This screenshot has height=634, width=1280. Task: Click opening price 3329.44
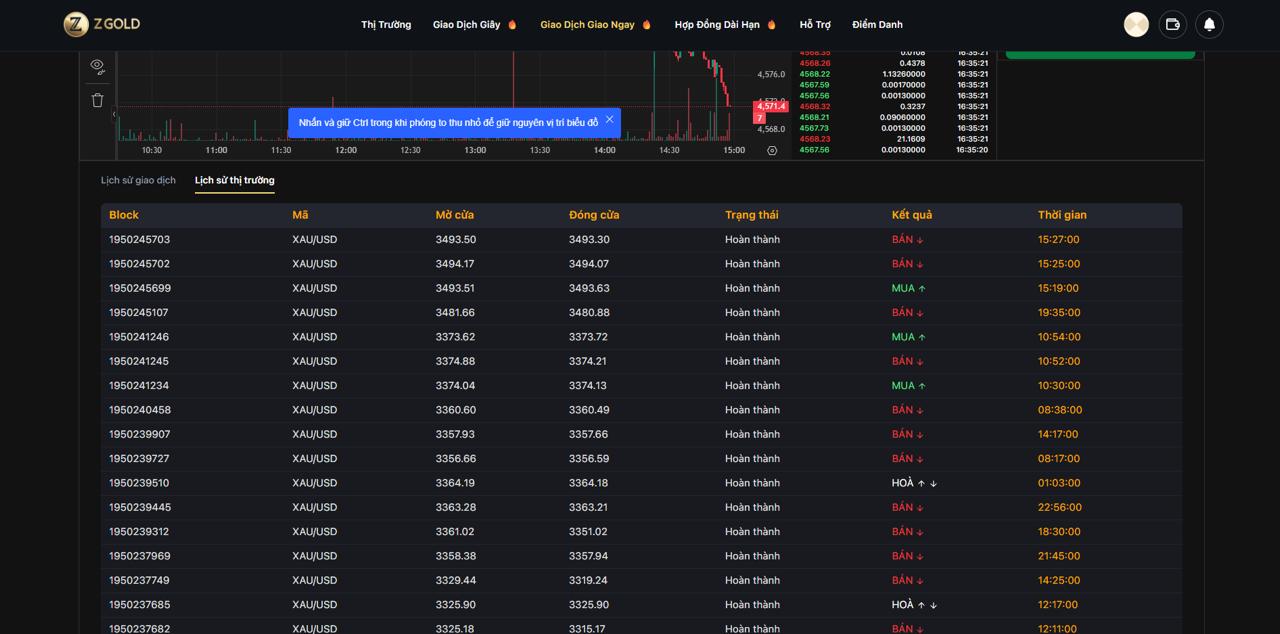[456, 581]
